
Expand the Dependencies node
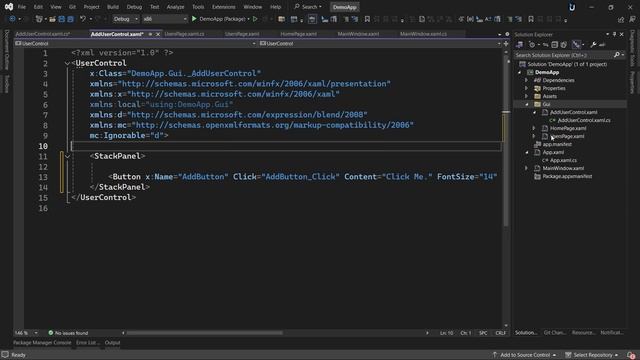click(x=527, y=80)
